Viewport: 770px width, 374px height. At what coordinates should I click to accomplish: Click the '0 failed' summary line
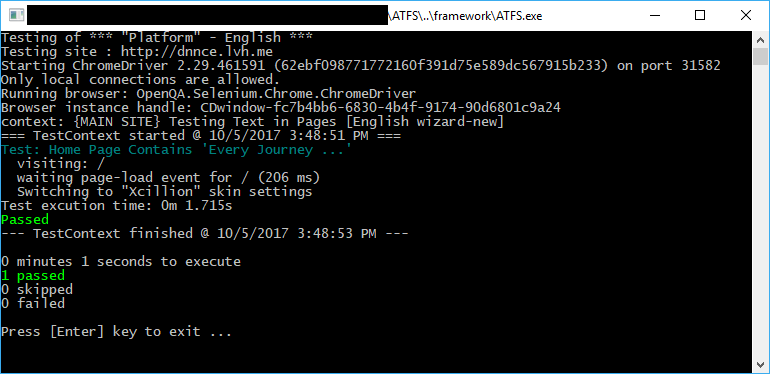32,303
